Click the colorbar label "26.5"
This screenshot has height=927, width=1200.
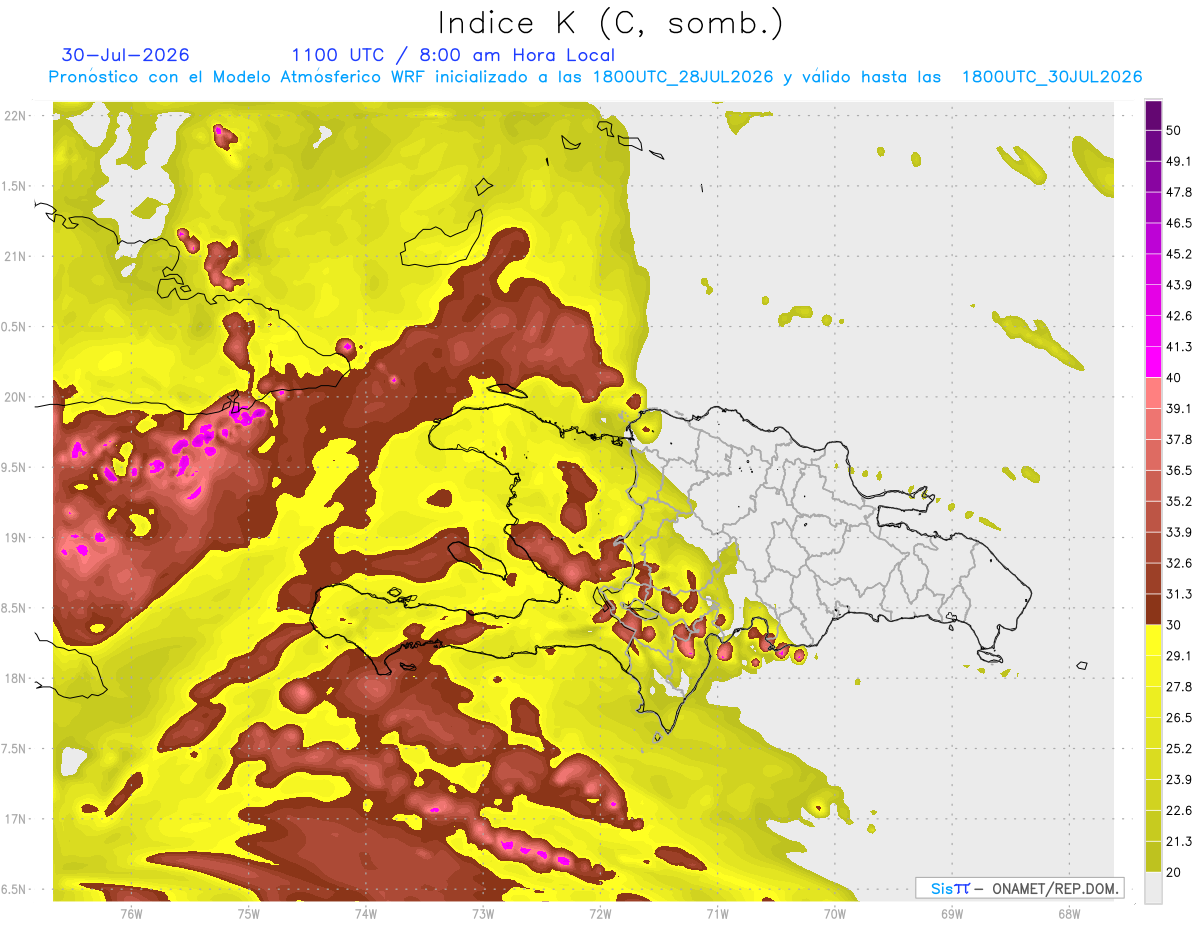coord(1178,718)
